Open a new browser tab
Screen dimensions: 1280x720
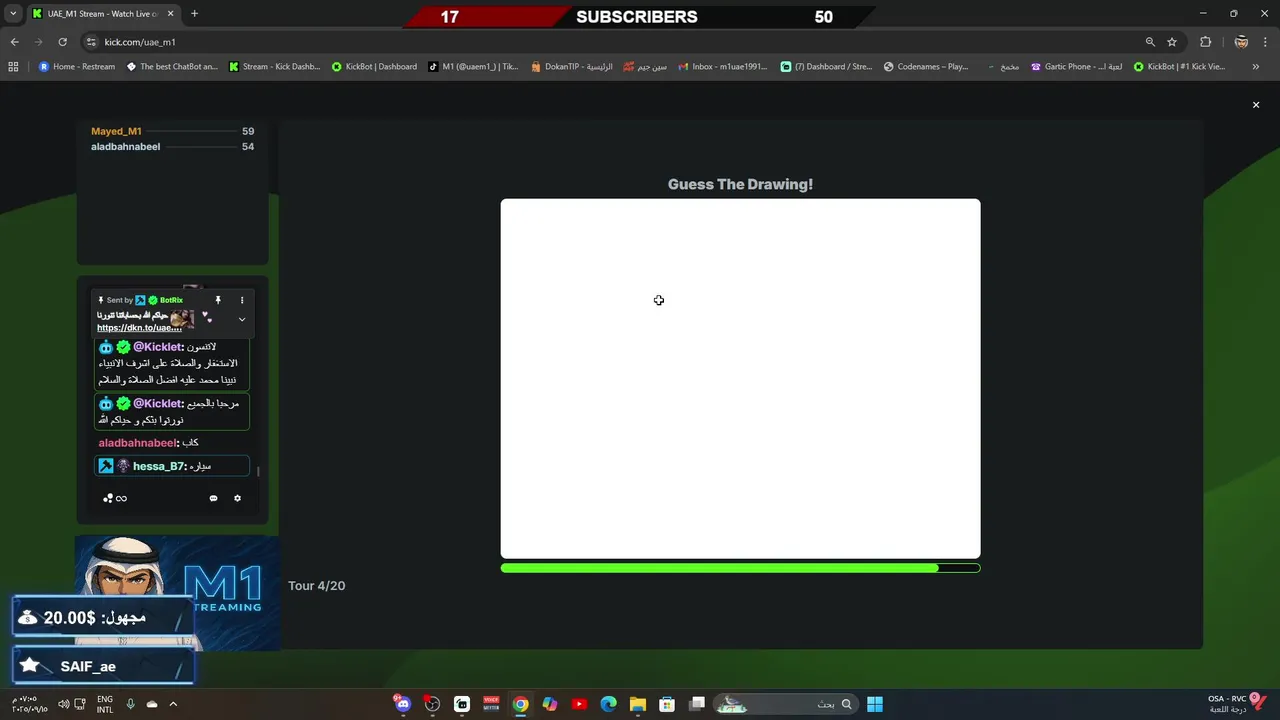[194, 14]
